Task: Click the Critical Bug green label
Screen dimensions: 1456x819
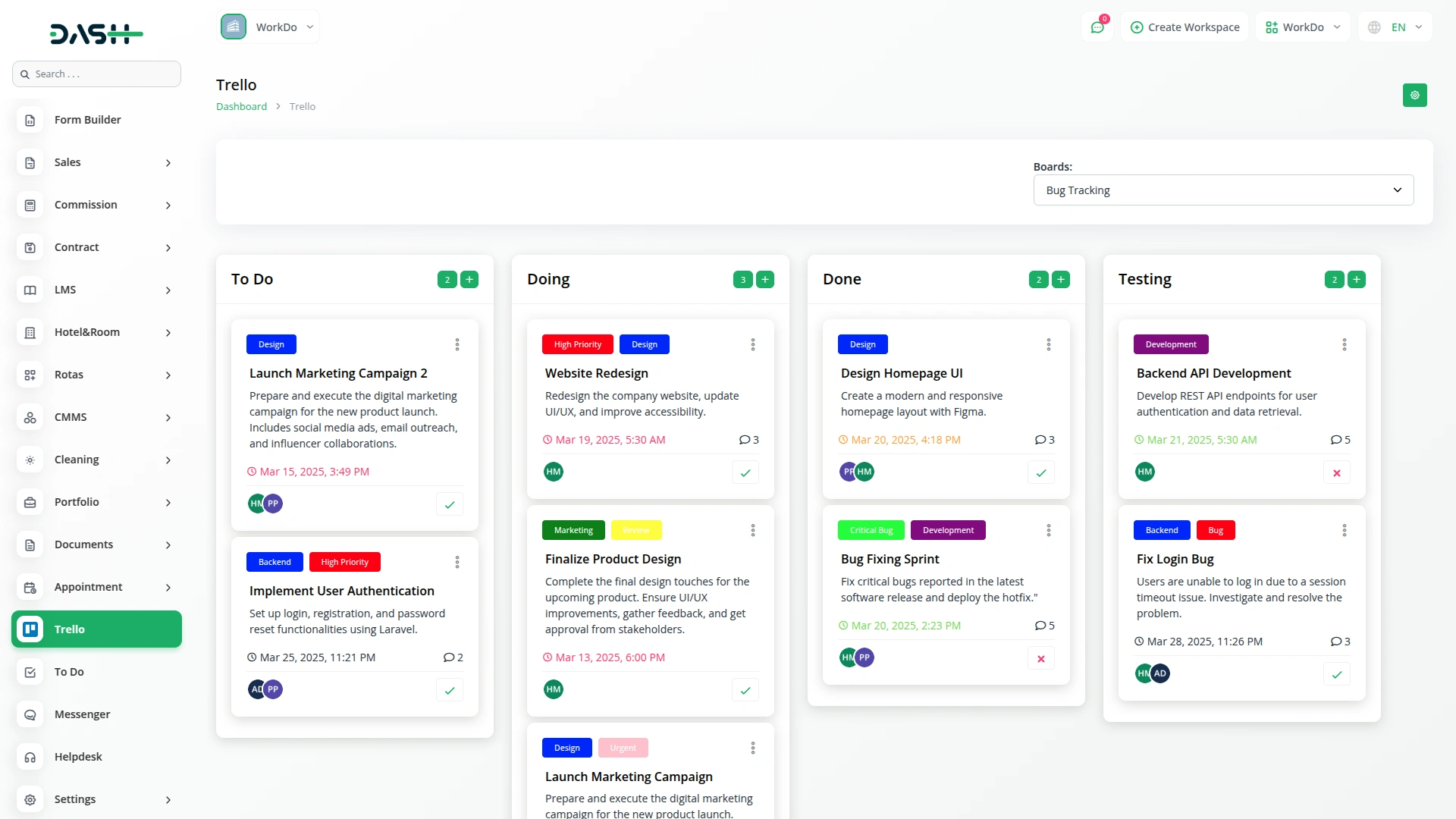Action: coord(870,530)
